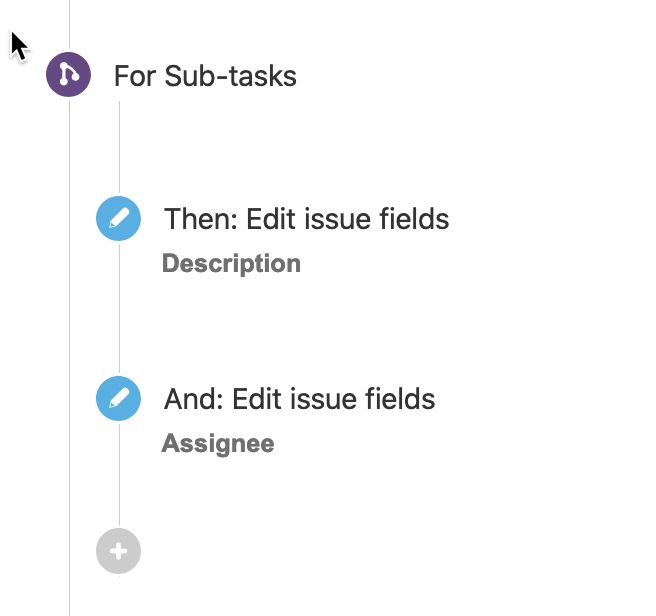Open the For Sub-tasks branch
Image resolution: width=656 pixels, height=616 pixels.
(x=205, y=76)
